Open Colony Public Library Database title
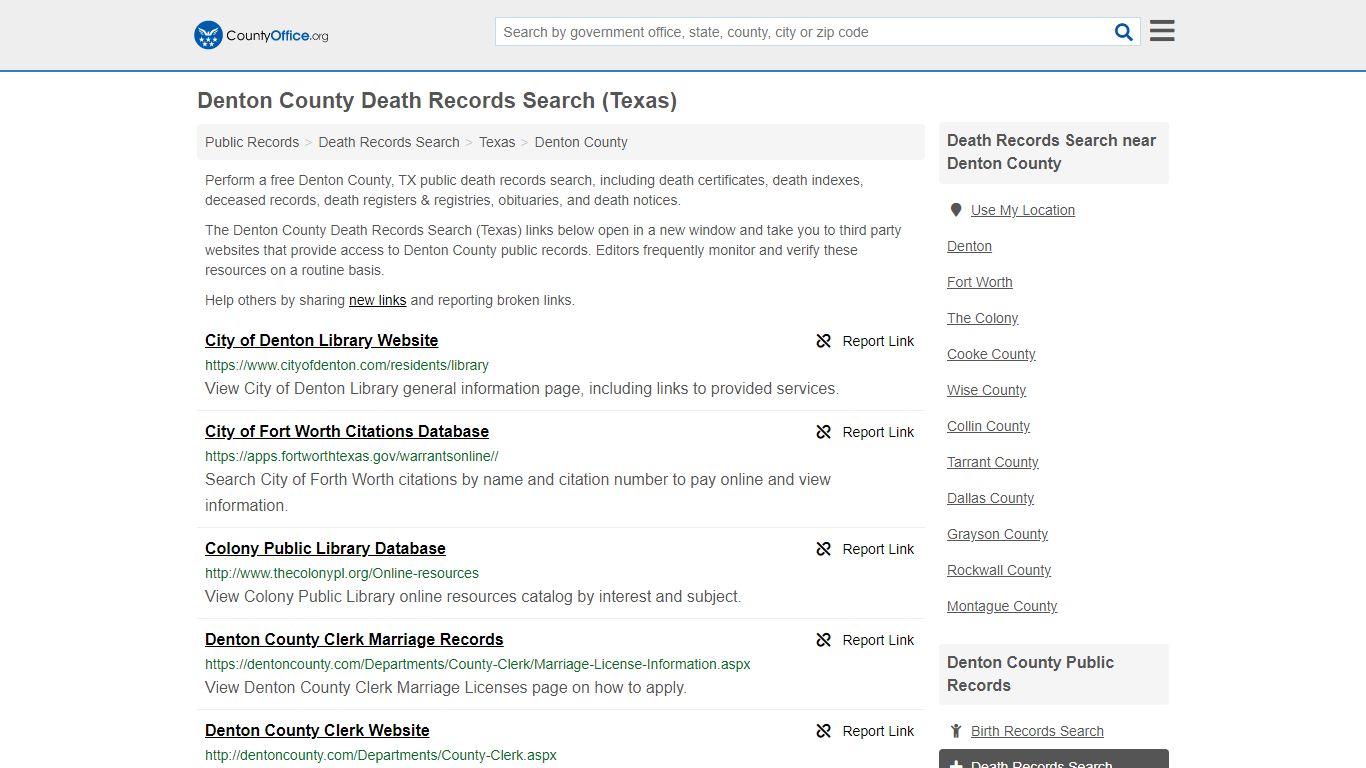The height and width of the screenshot is (768, 1366). tap(325, 548)
